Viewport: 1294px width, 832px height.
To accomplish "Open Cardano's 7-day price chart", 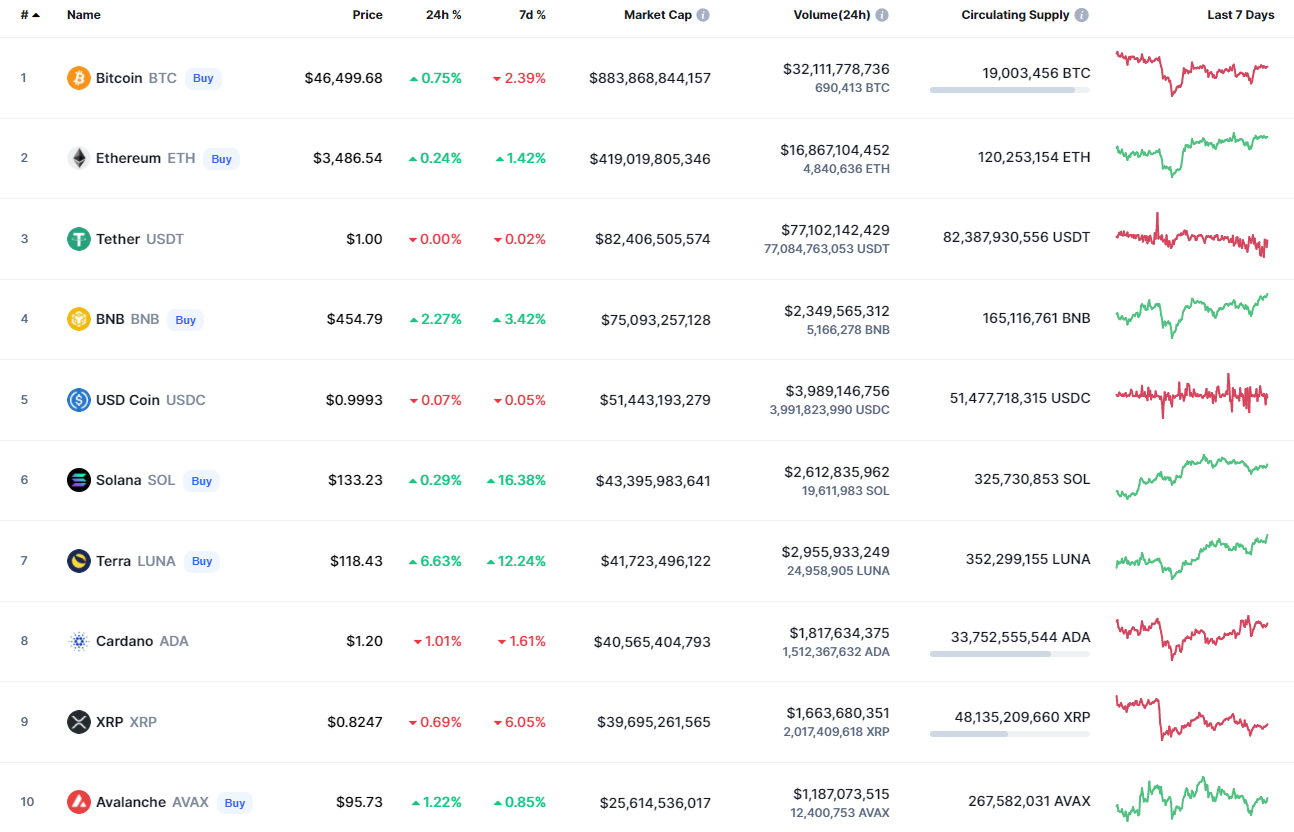I will [1192, 638].
